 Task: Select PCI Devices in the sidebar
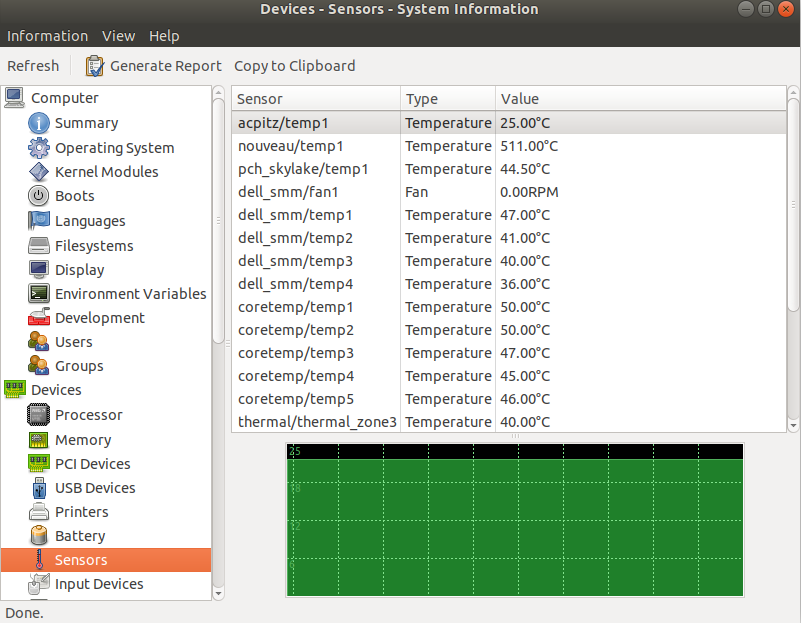coord(92,464)
